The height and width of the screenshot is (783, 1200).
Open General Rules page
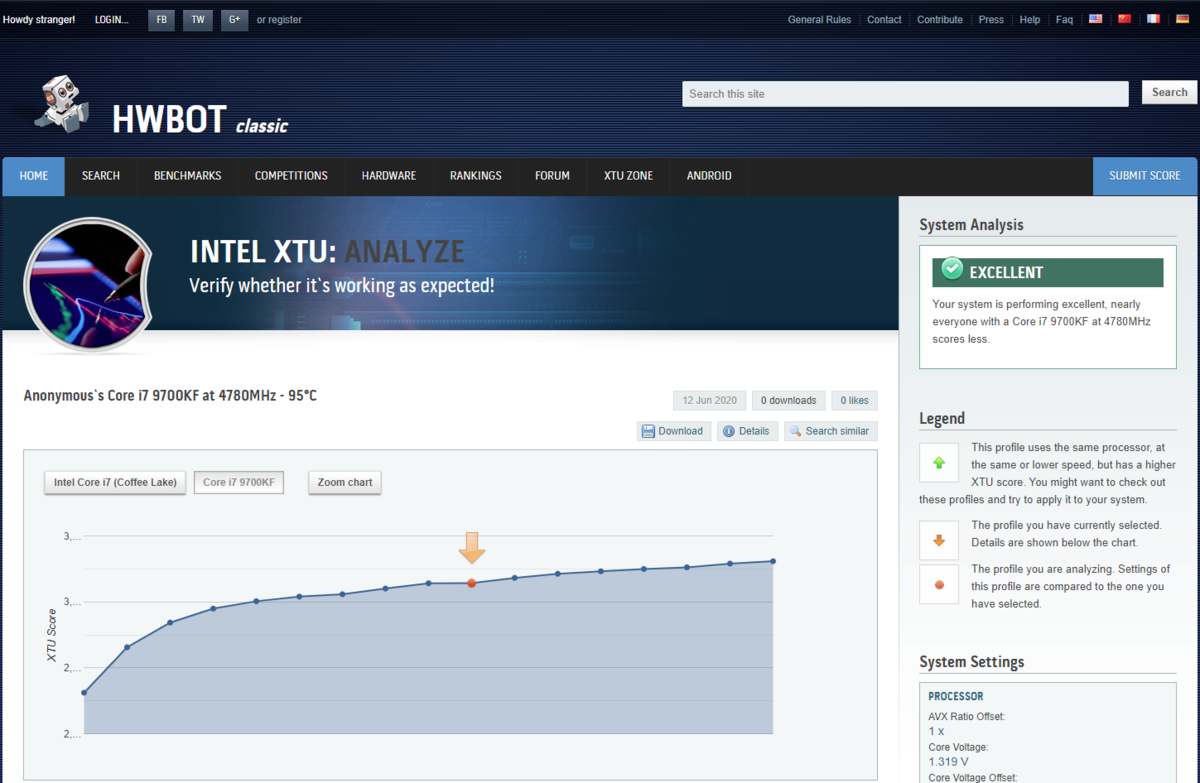[x=819, y=19]
